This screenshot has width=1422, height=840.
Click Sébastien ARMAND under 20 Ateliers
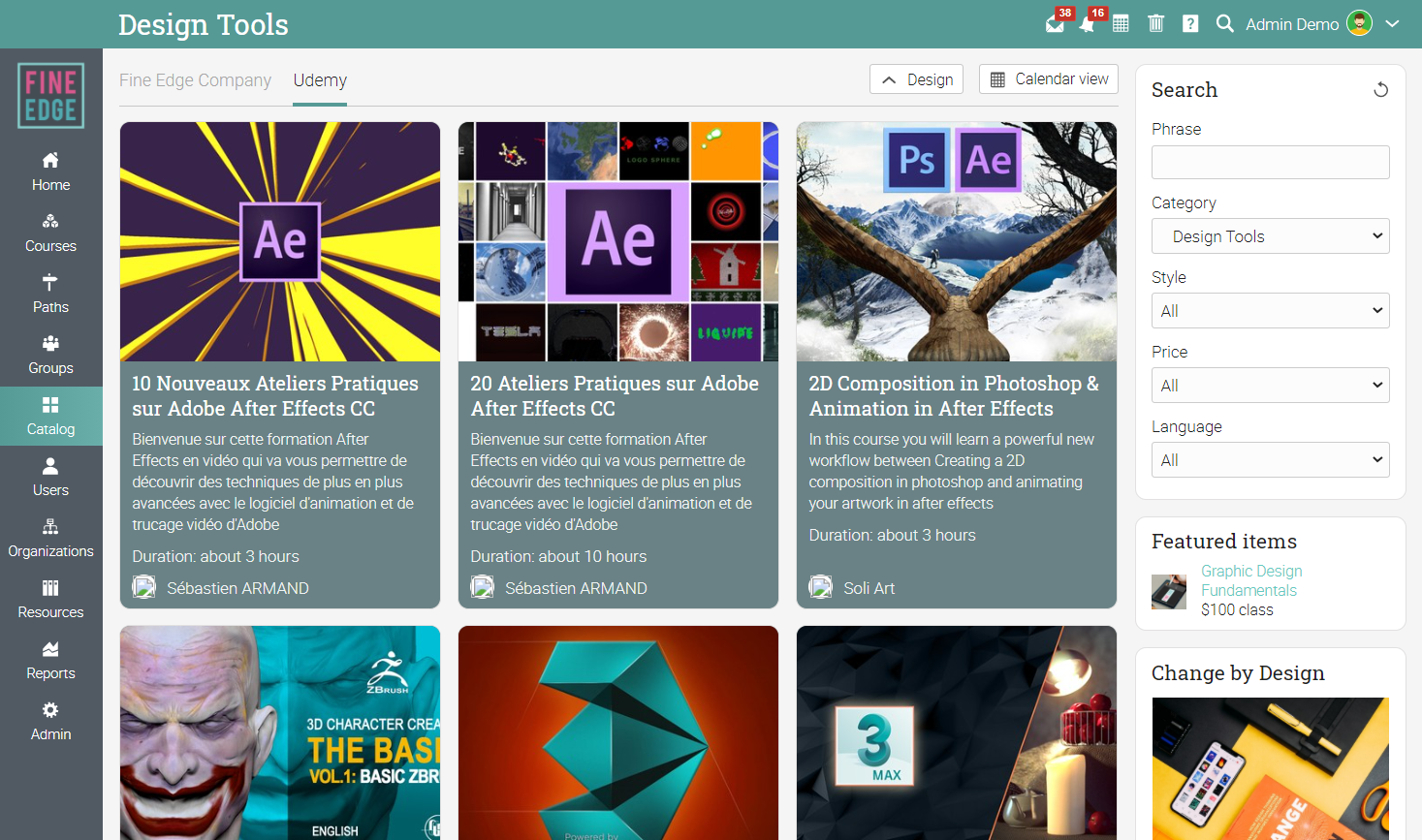click(576, 588)
